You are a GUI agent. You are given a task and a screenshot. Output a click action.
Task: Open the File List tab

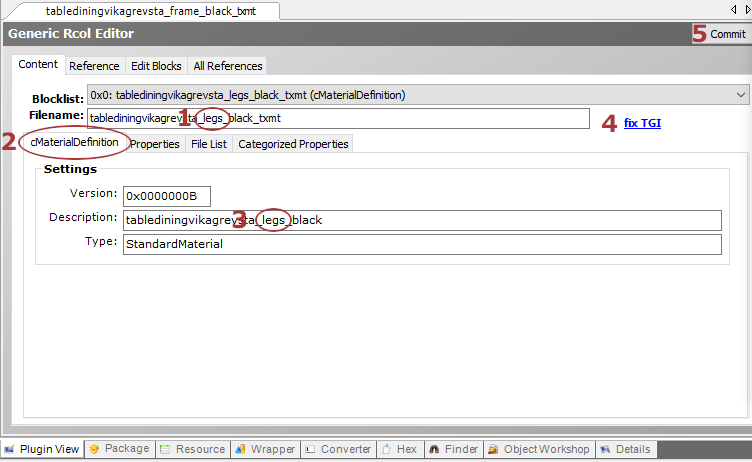coord(209,144)
